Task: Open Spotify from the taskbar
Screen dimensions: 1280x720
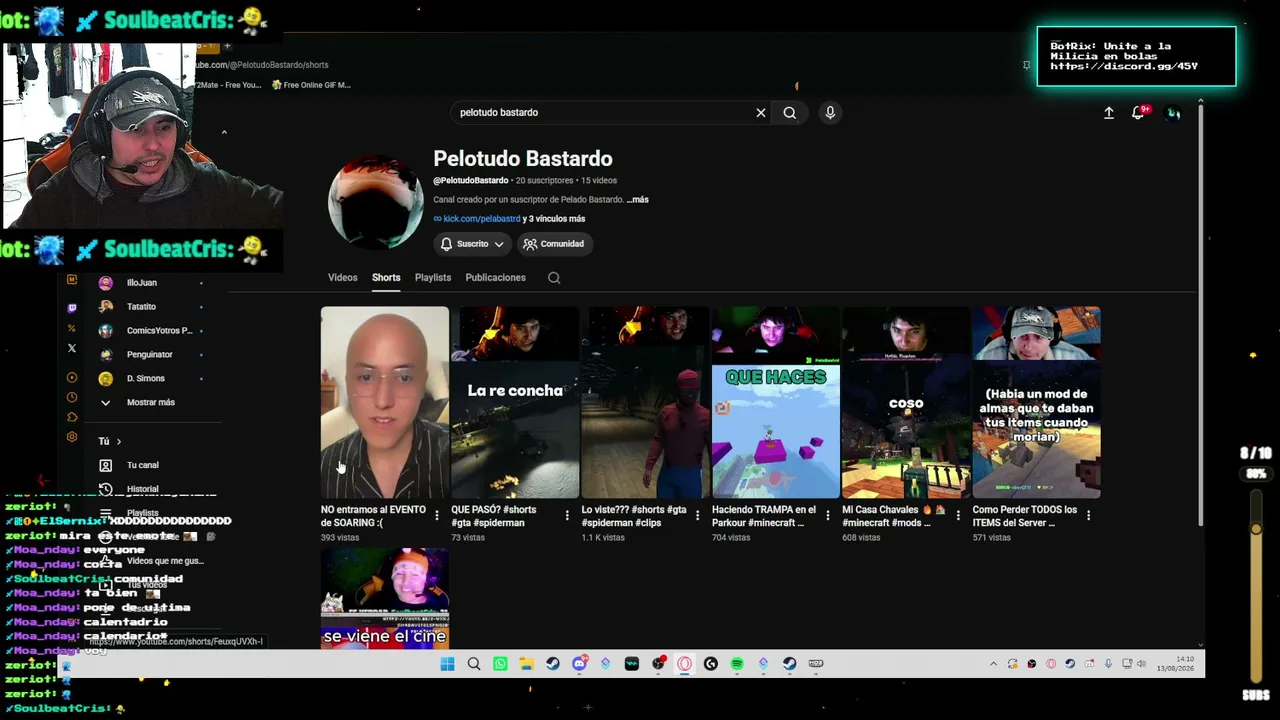Action: (737, 664)
